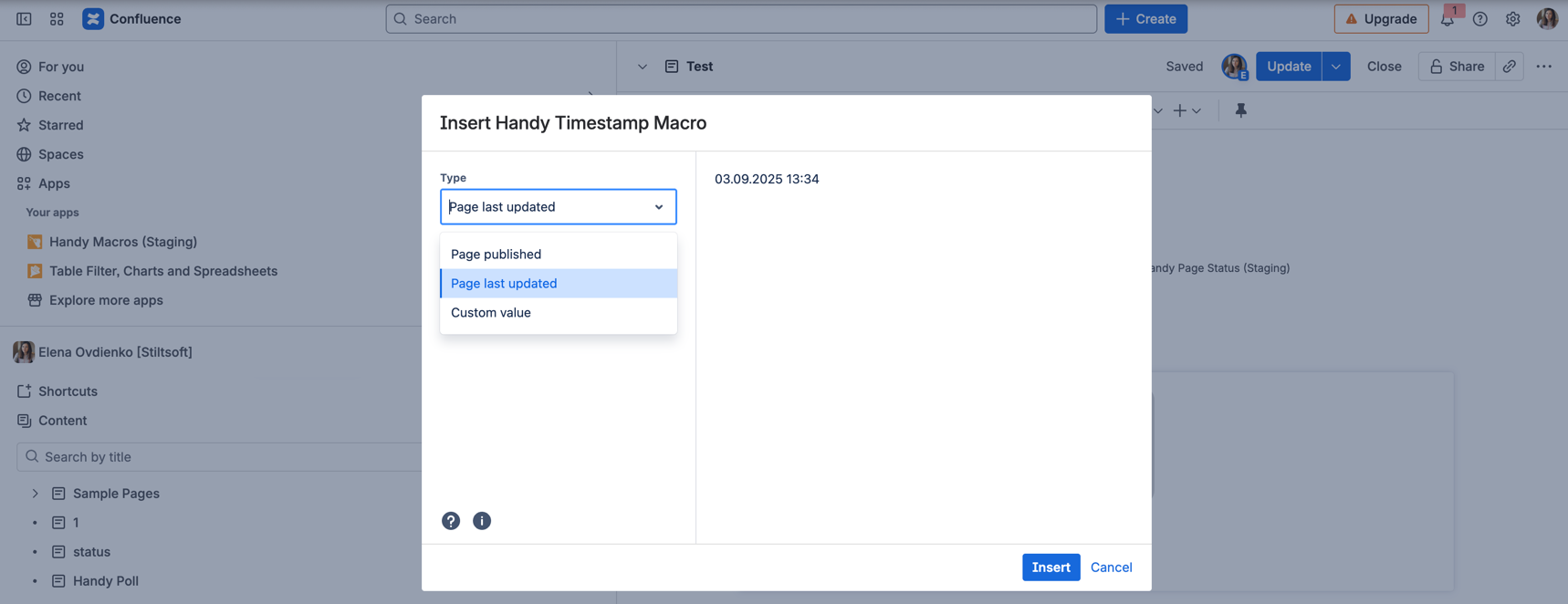Choose the Custom value option
This screenshot has height=604, width=1568.
490,313
